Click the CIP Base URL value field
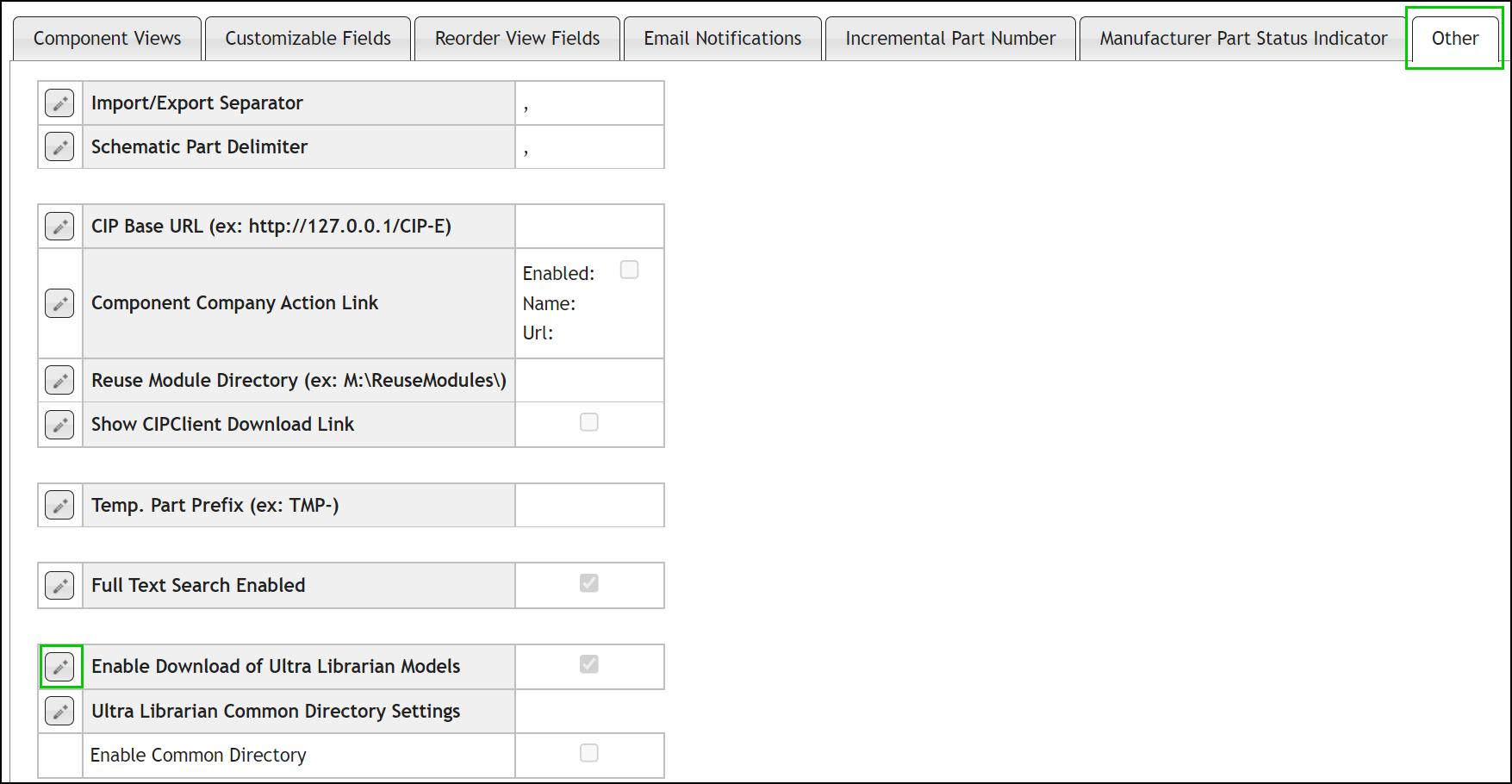1512x784 pixels. pyautogui.click(x=589, y=226)
